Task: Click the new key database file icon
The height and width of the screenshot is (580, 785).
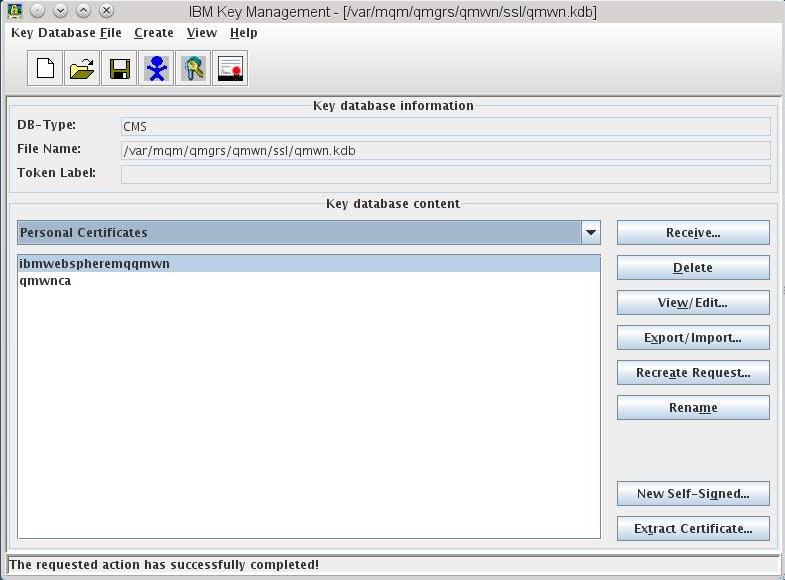Action: click(x=45, y=68)
